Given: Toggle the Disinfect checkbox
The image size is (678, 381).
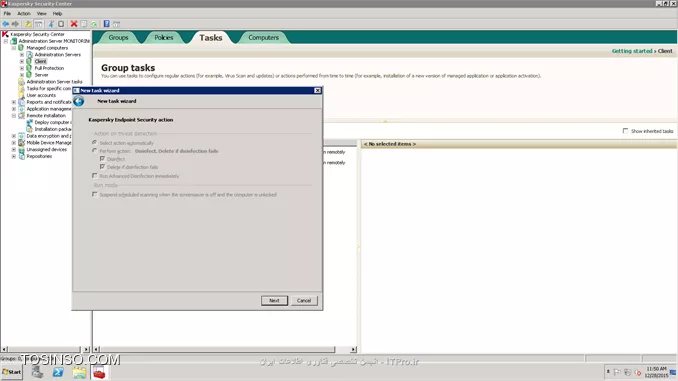Looking at the screenshot, I should click(x=102, y=159).
